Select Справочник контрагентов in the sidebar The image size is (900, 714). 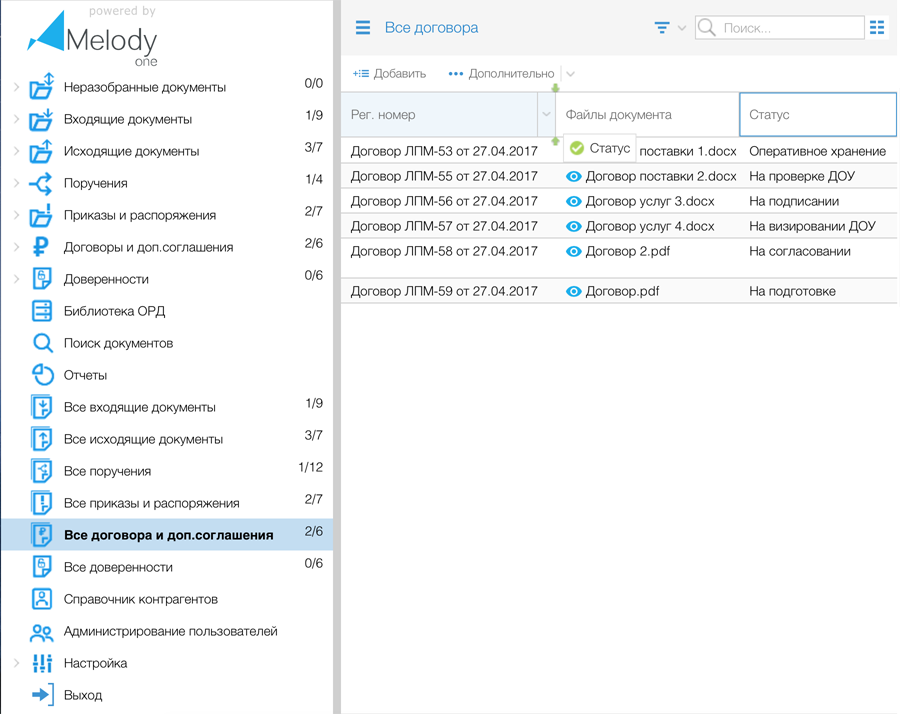(x=140, y=599)
